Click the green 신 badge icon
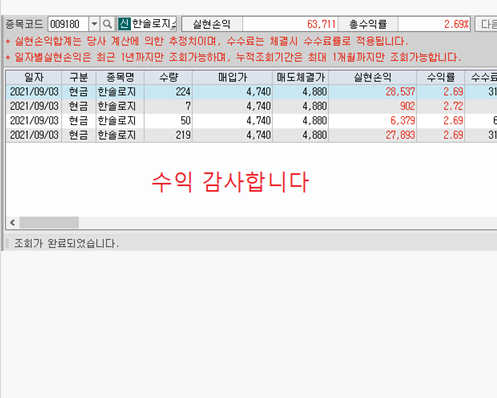 (x=124, y=24)
